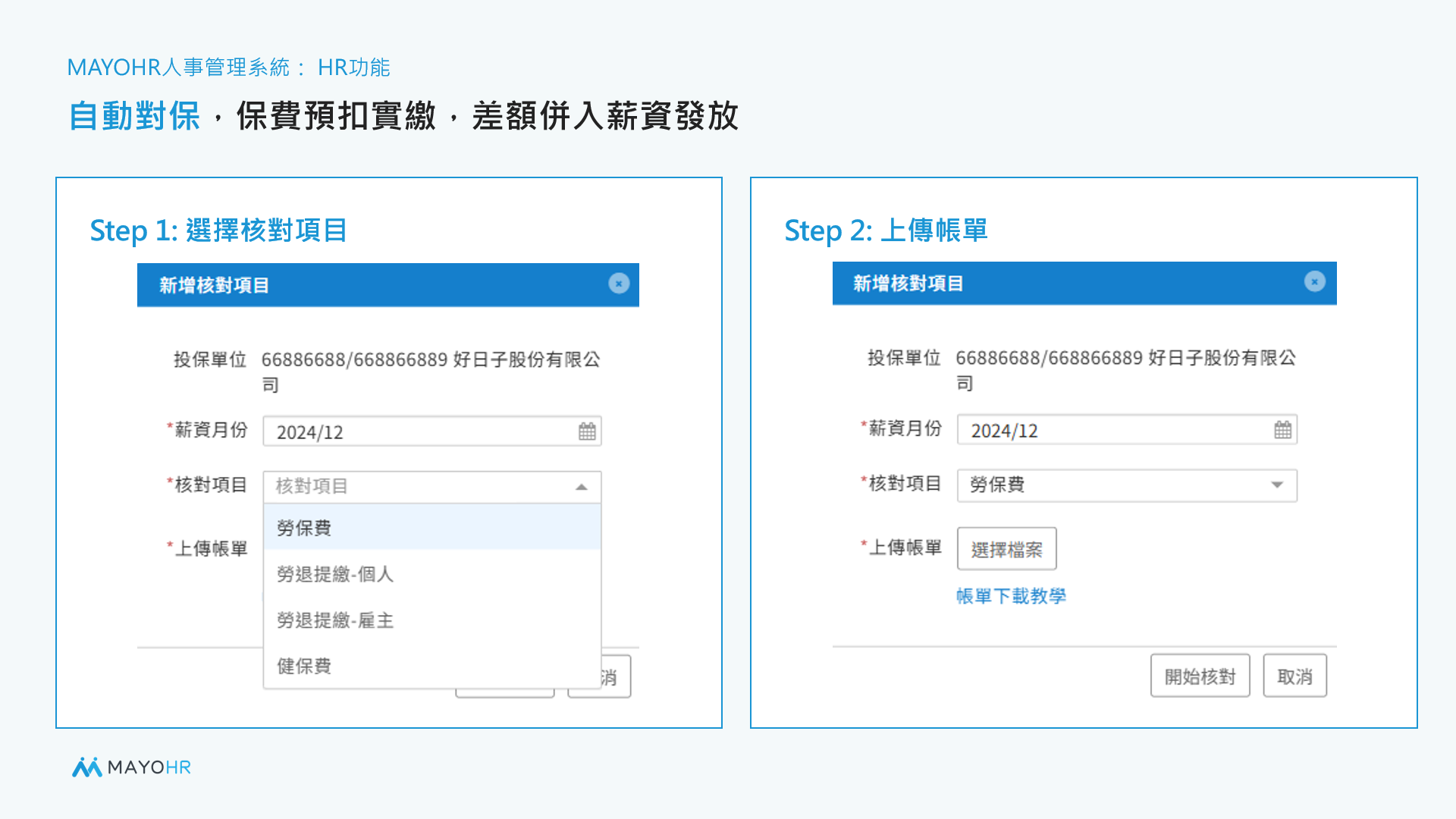Click the Step 2: 上傳帳單 heading
The image size is (1456, 819).
point(886,231)
